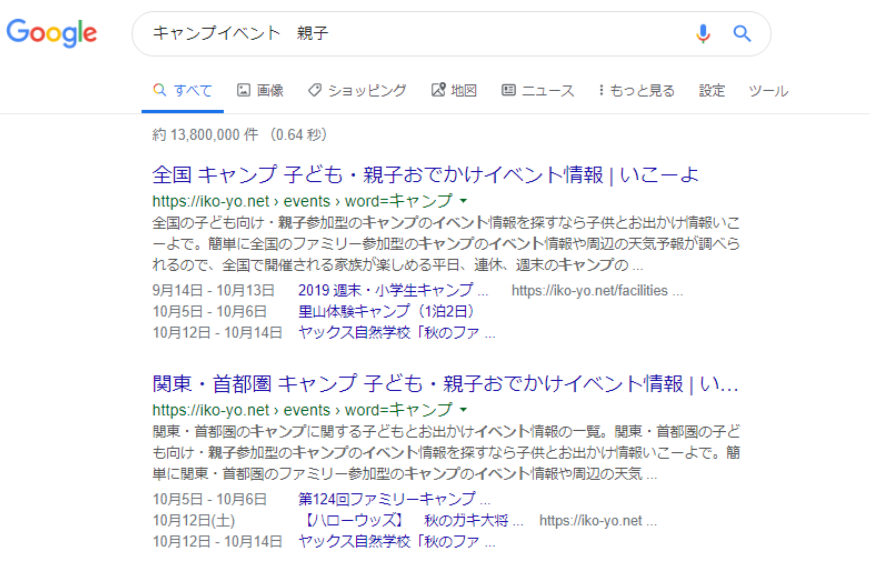
Task: Select the すべて tab
Action: [183, 90]
